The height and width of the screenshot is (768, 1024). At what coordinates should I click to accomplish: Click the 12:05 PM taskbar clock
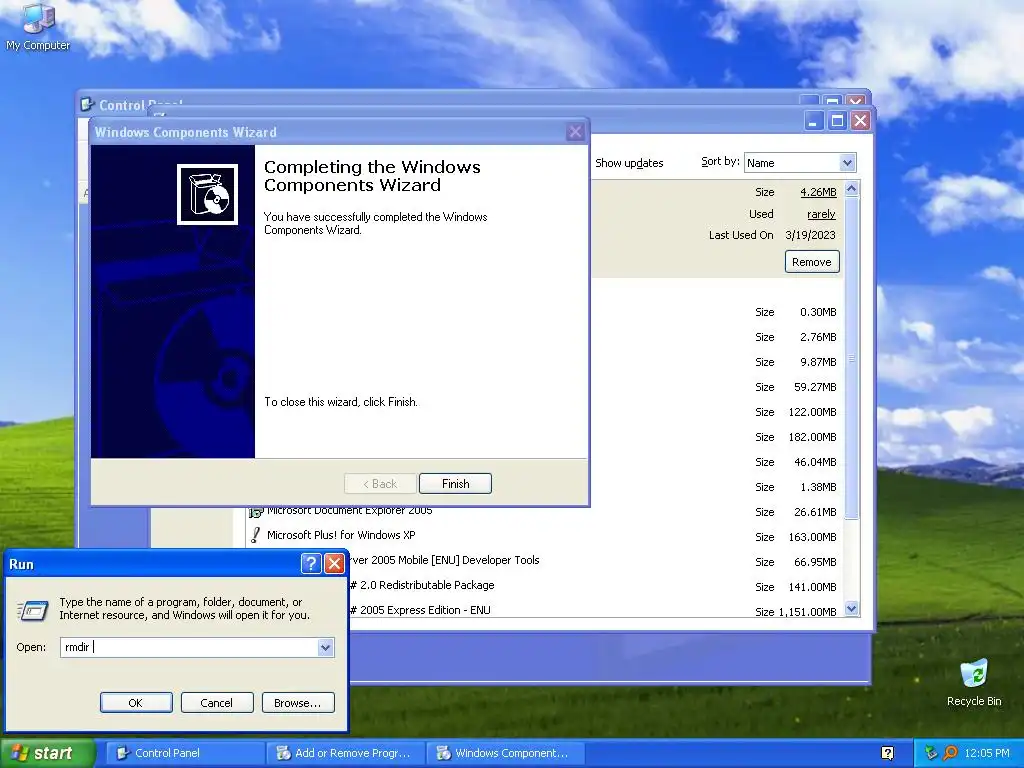[987, 753]
